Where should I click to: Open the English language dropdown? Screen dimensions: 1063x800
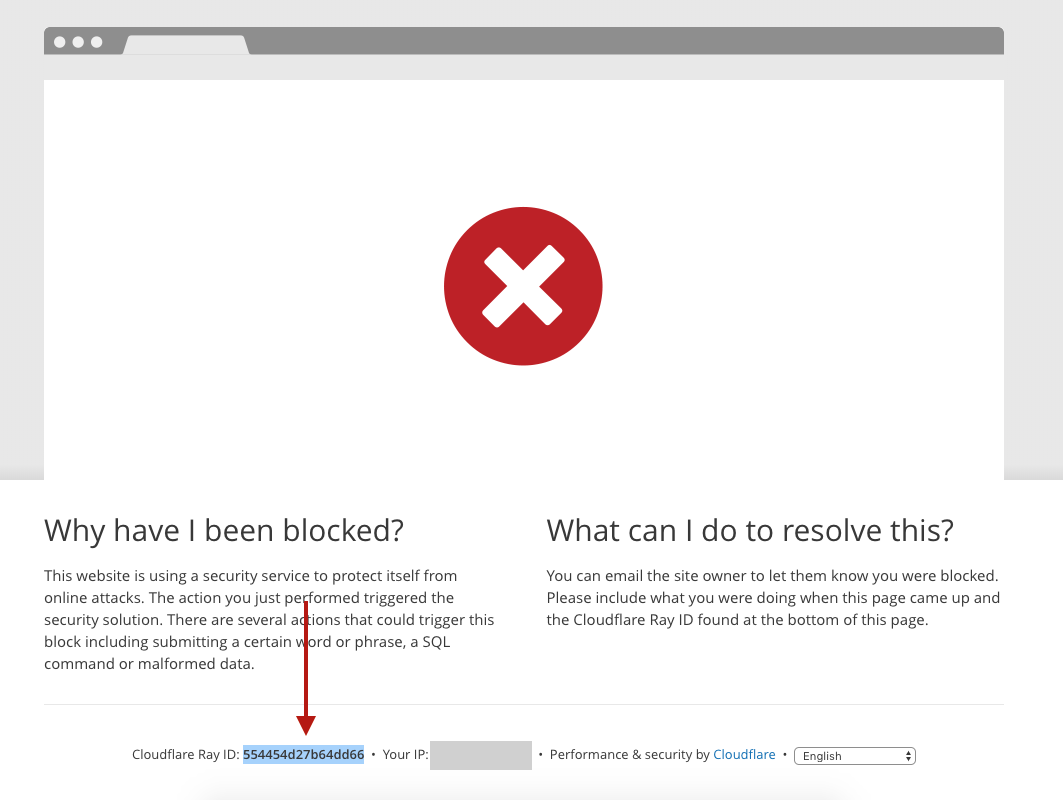tap(854, 756)
